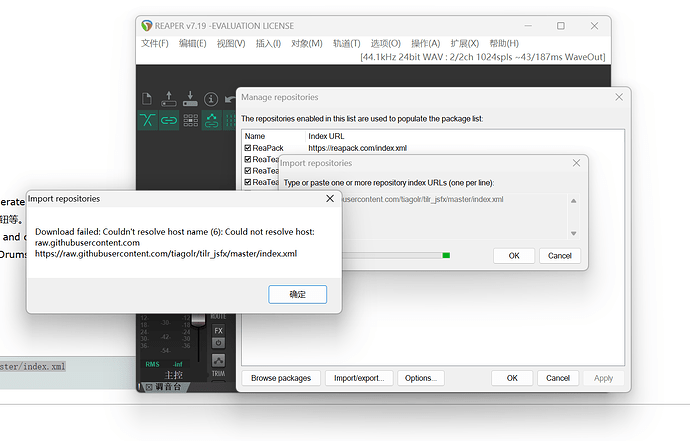Close the Download failed error dialog
The width and height of the screenshot is (690, 441).
(x=330, y=198)
